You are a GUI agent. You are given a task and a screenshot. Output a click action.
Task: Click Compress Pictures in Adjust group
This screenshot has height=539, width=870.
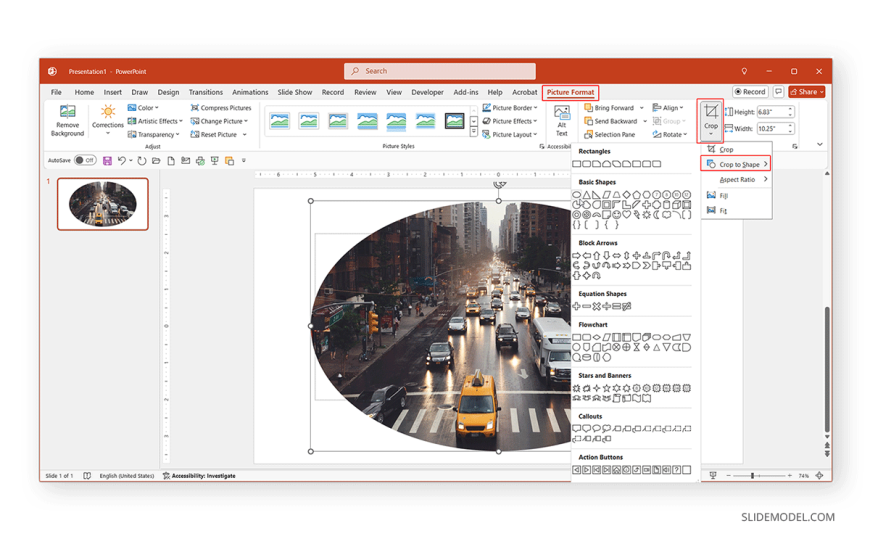(x=221, y=108)
